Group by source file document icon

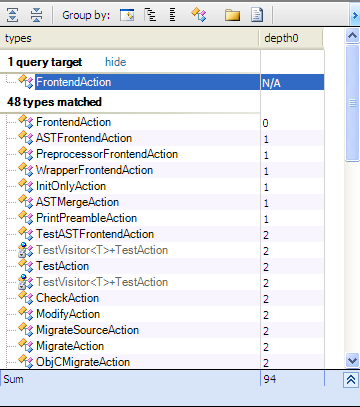click(257, 15)
